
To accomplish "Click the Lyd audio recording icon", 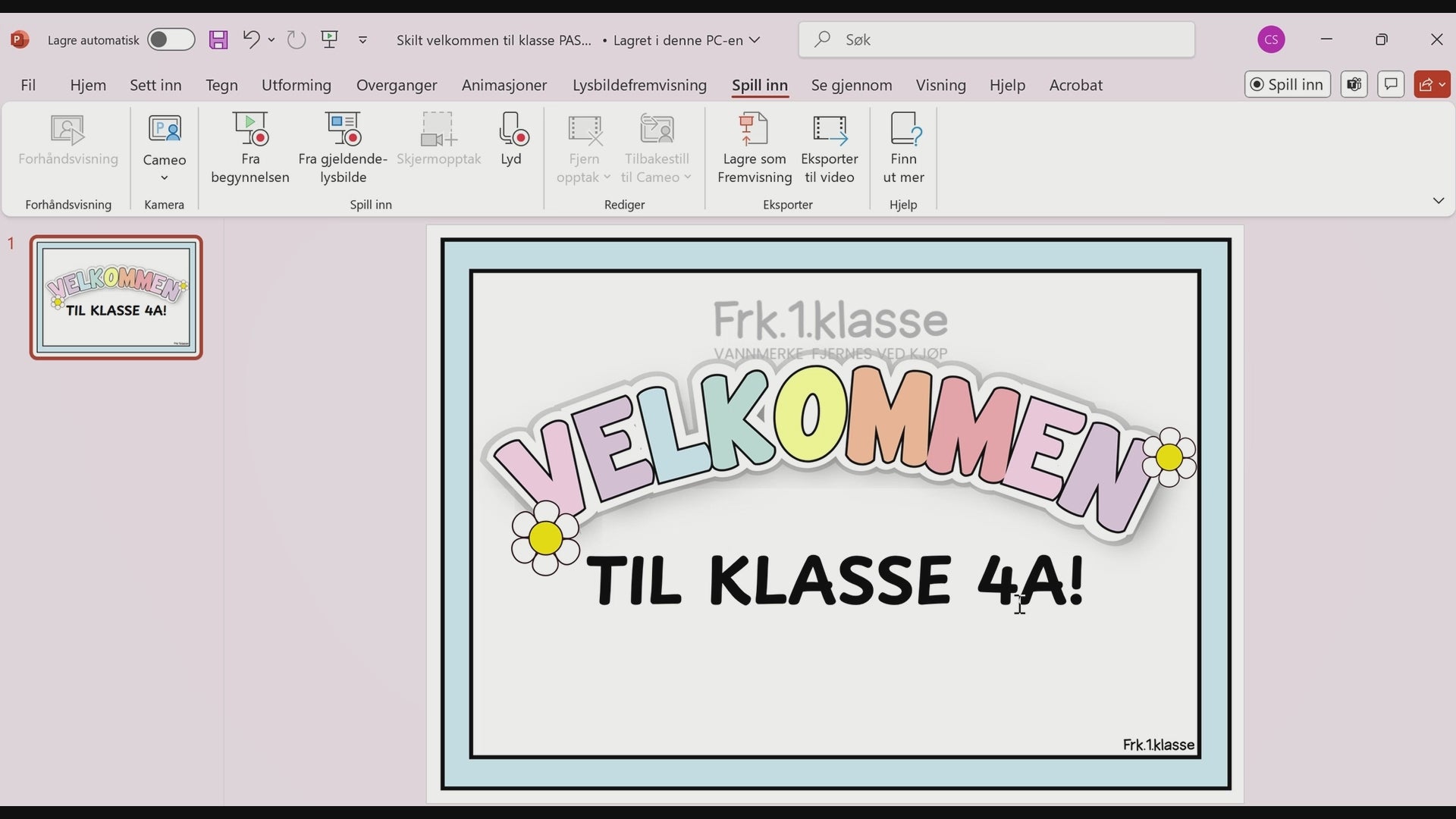I will tap(513, 130).
